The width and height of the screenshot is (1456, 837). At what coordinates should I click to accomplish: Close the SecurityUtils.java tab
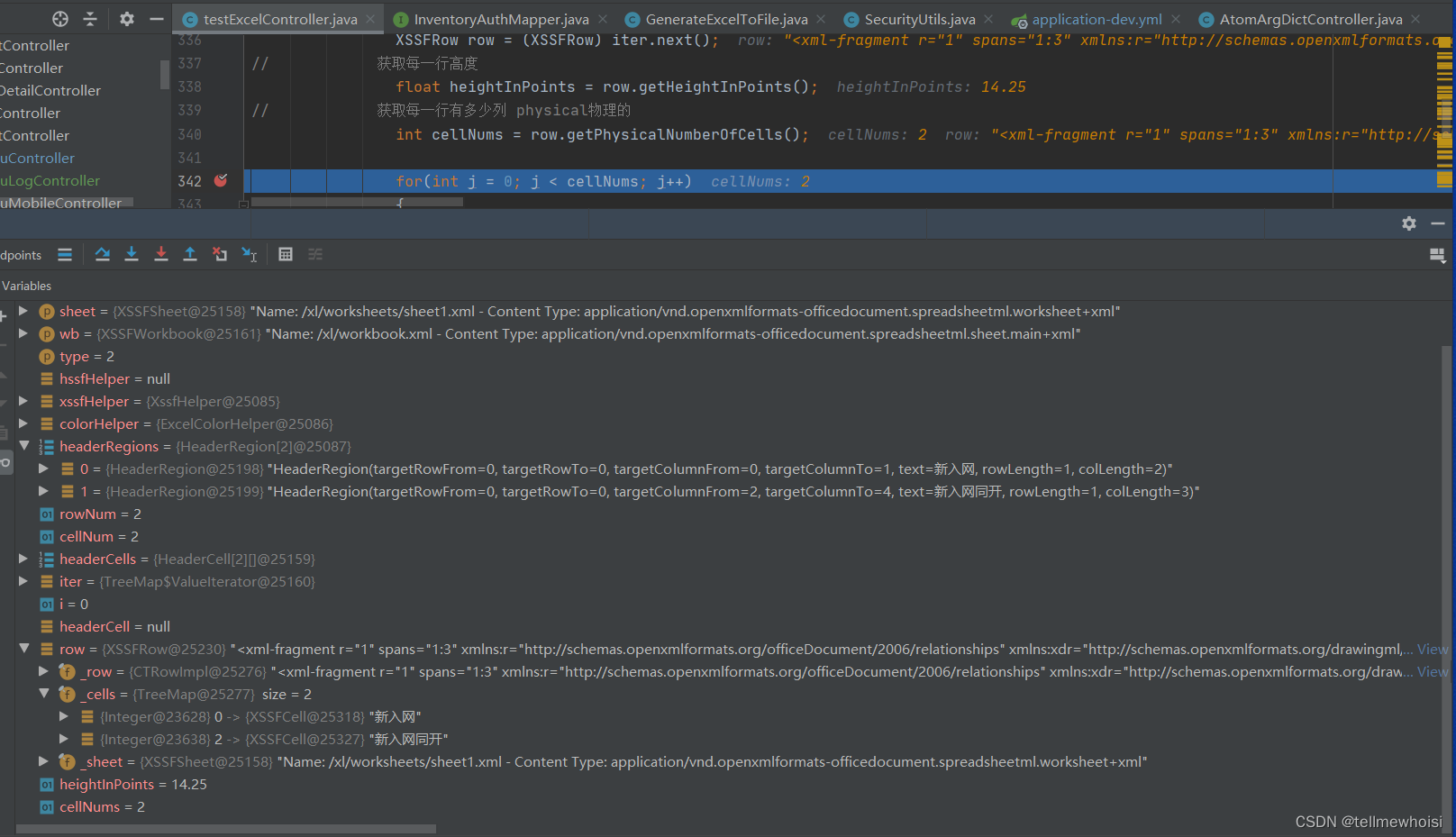[988, 19]
